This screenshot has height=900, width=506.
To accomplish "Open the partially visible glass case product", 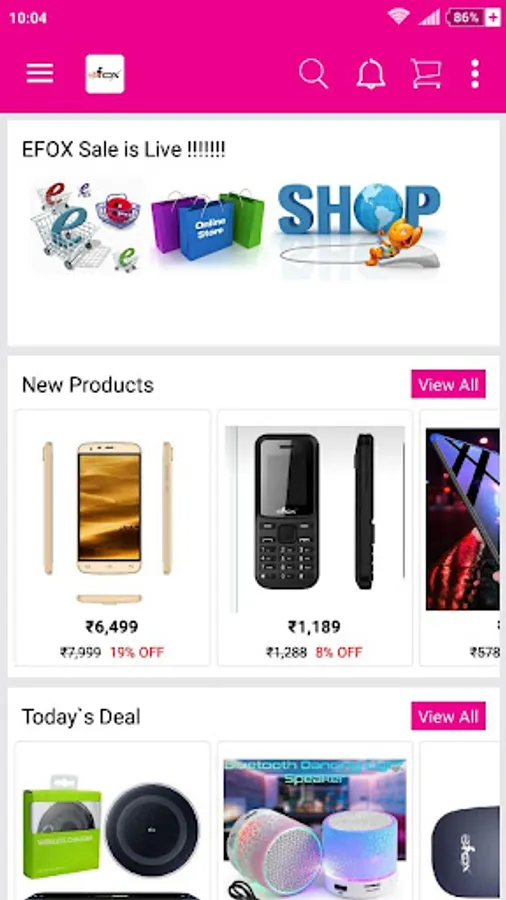I will [461, 538].
